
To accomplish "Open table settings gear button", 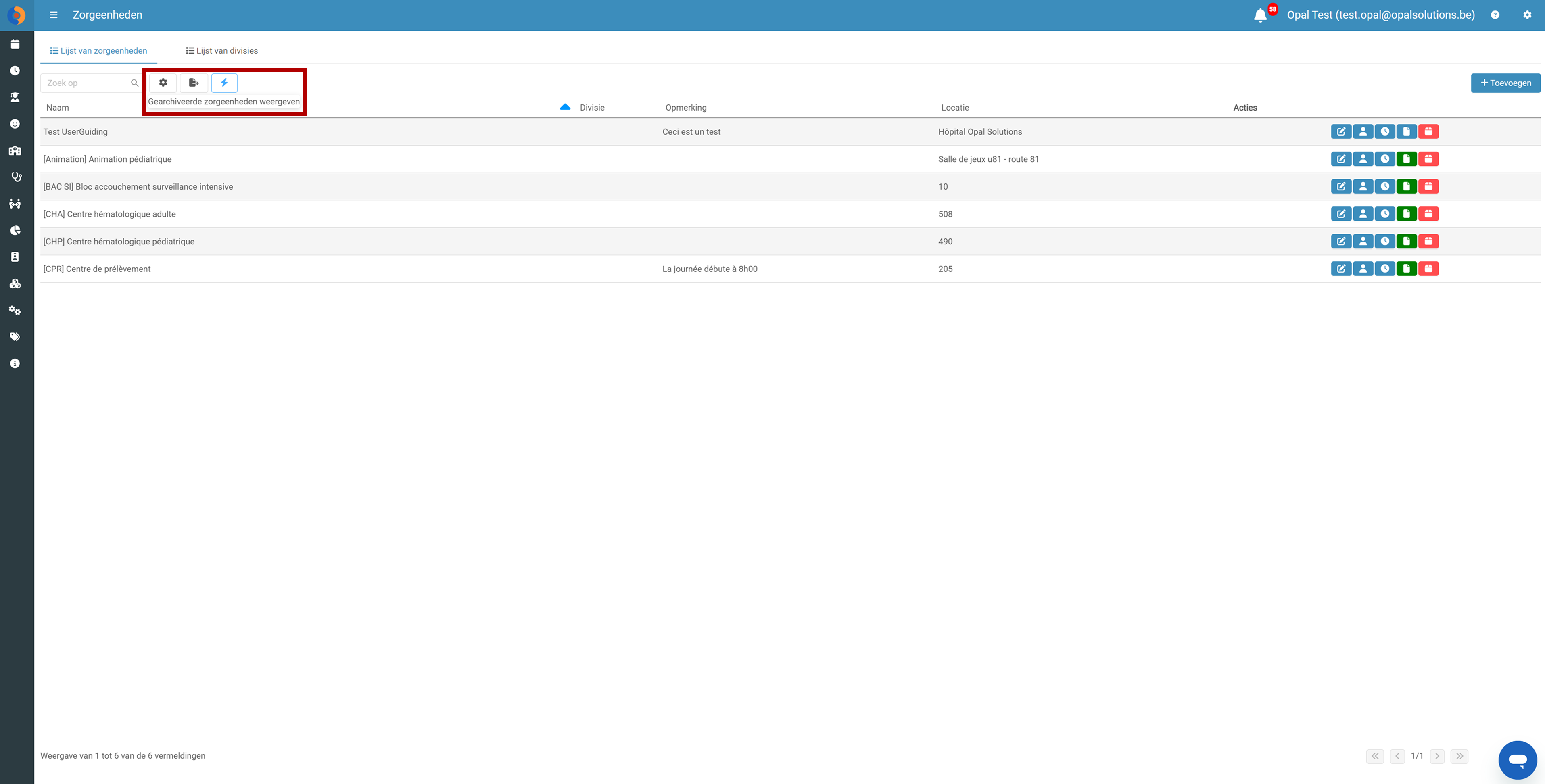I will pos(163,83).
